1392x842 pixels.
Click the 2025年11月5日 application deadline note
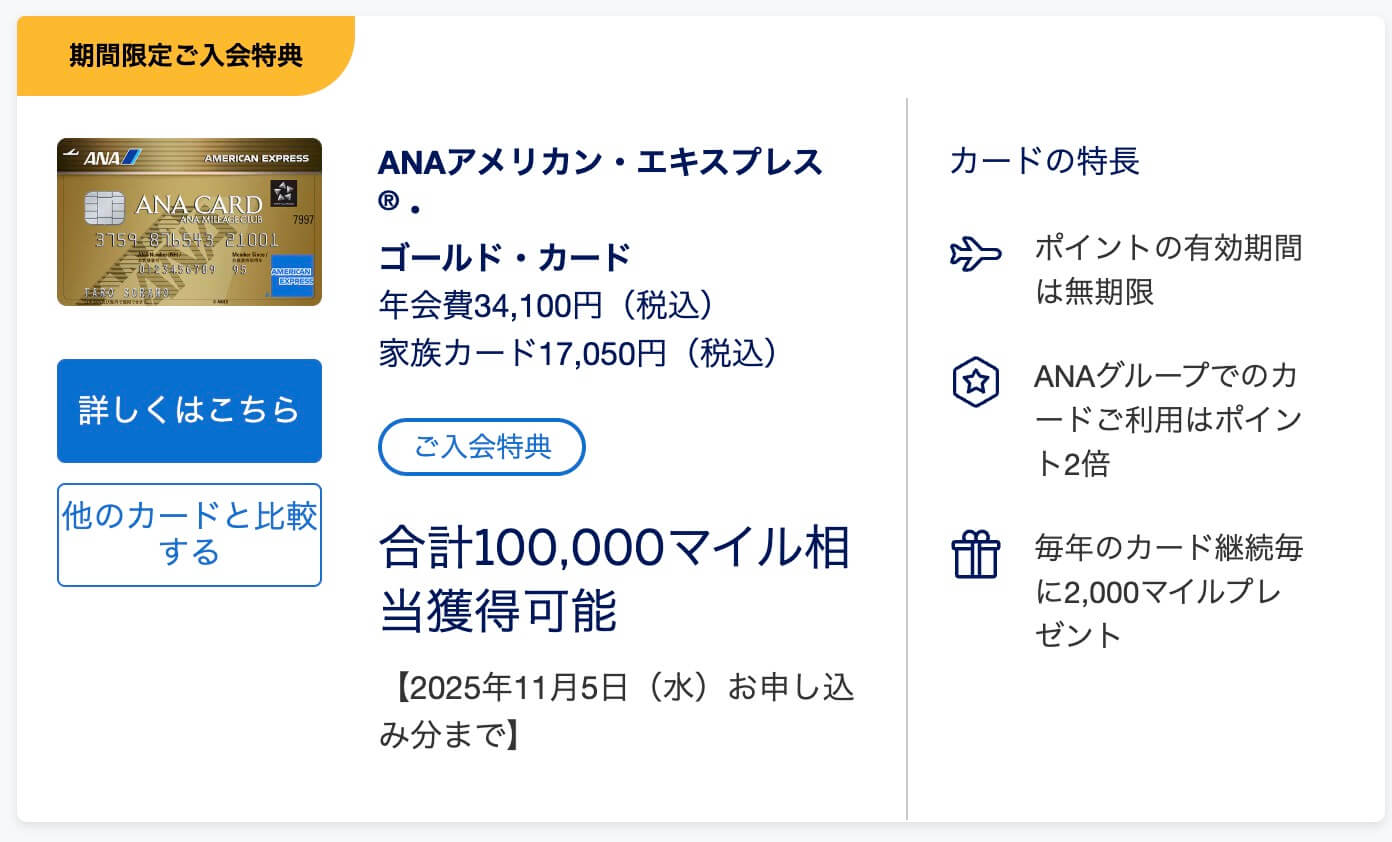[617, 711]
